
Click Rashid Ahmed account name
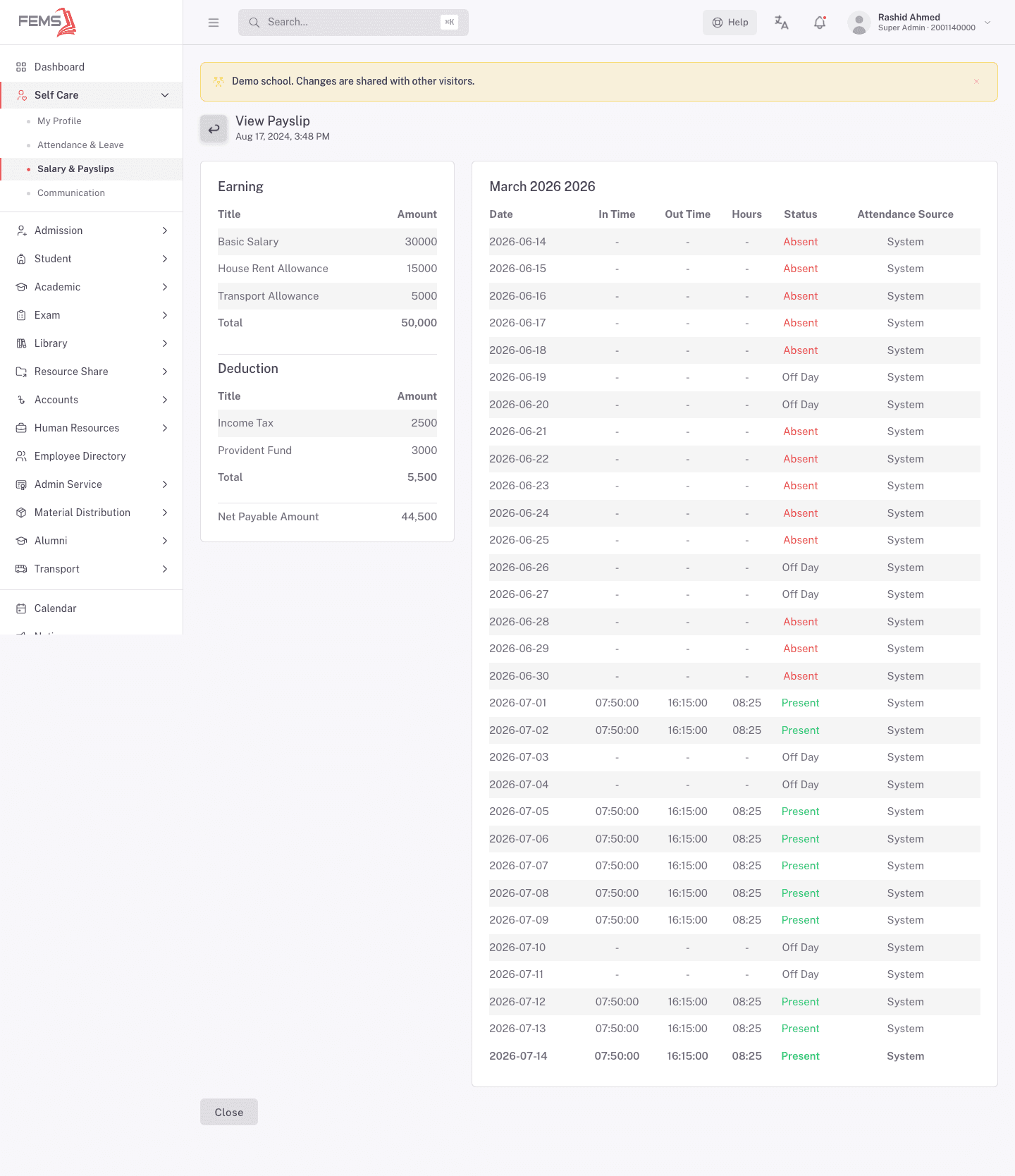909,17
